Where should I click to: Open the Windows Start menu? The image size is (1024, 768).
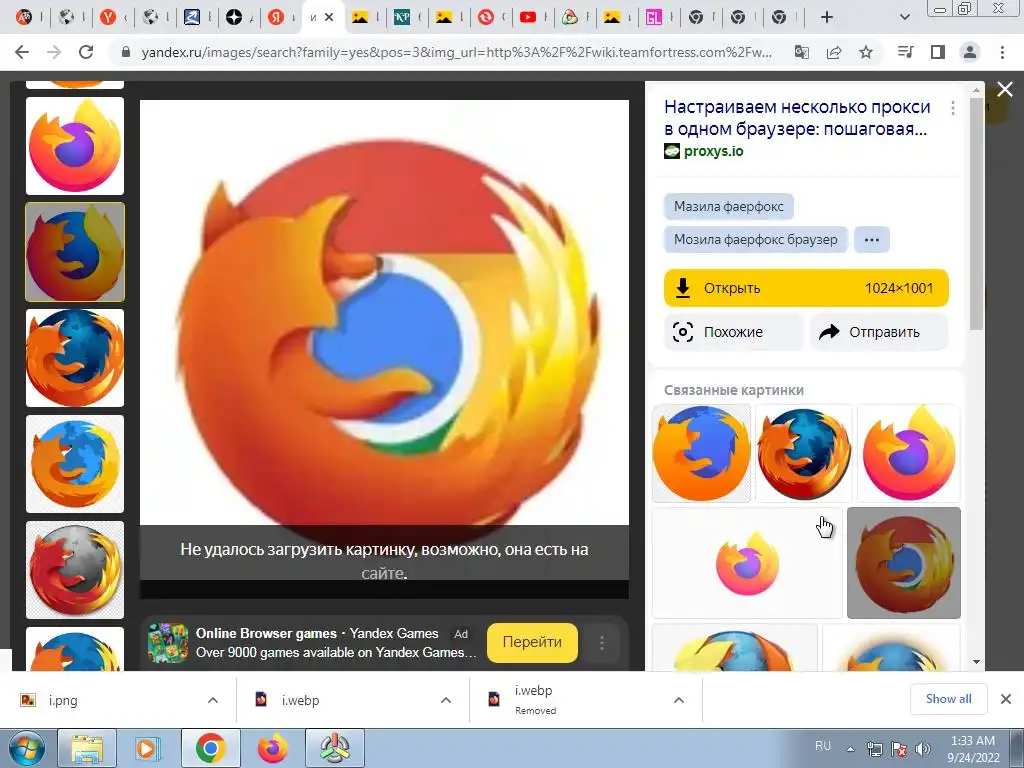25,749
